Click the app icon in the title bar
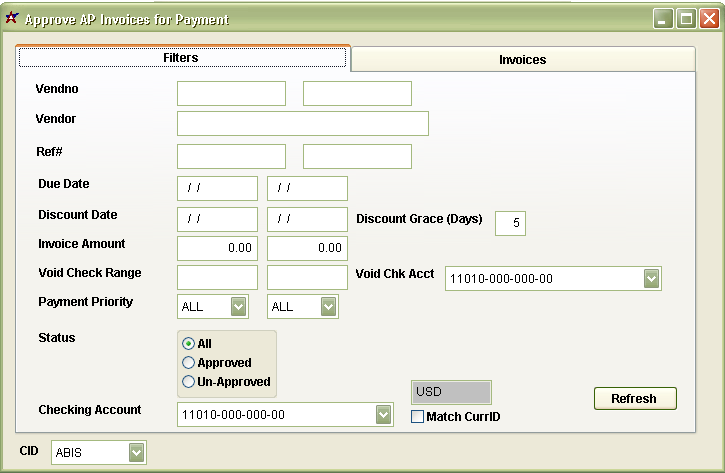 point(12,19)
